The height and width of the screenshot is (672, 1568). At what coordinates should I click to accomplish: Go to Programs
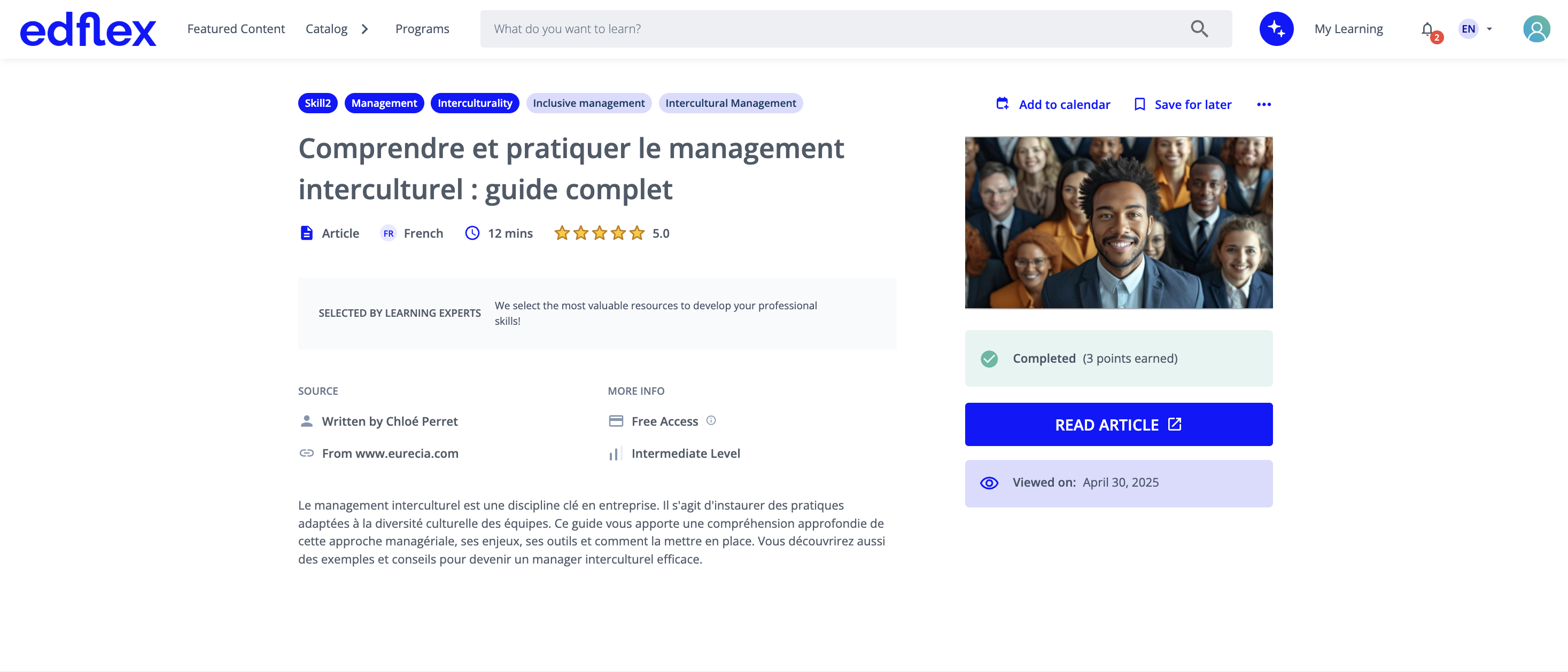[422, 29]
